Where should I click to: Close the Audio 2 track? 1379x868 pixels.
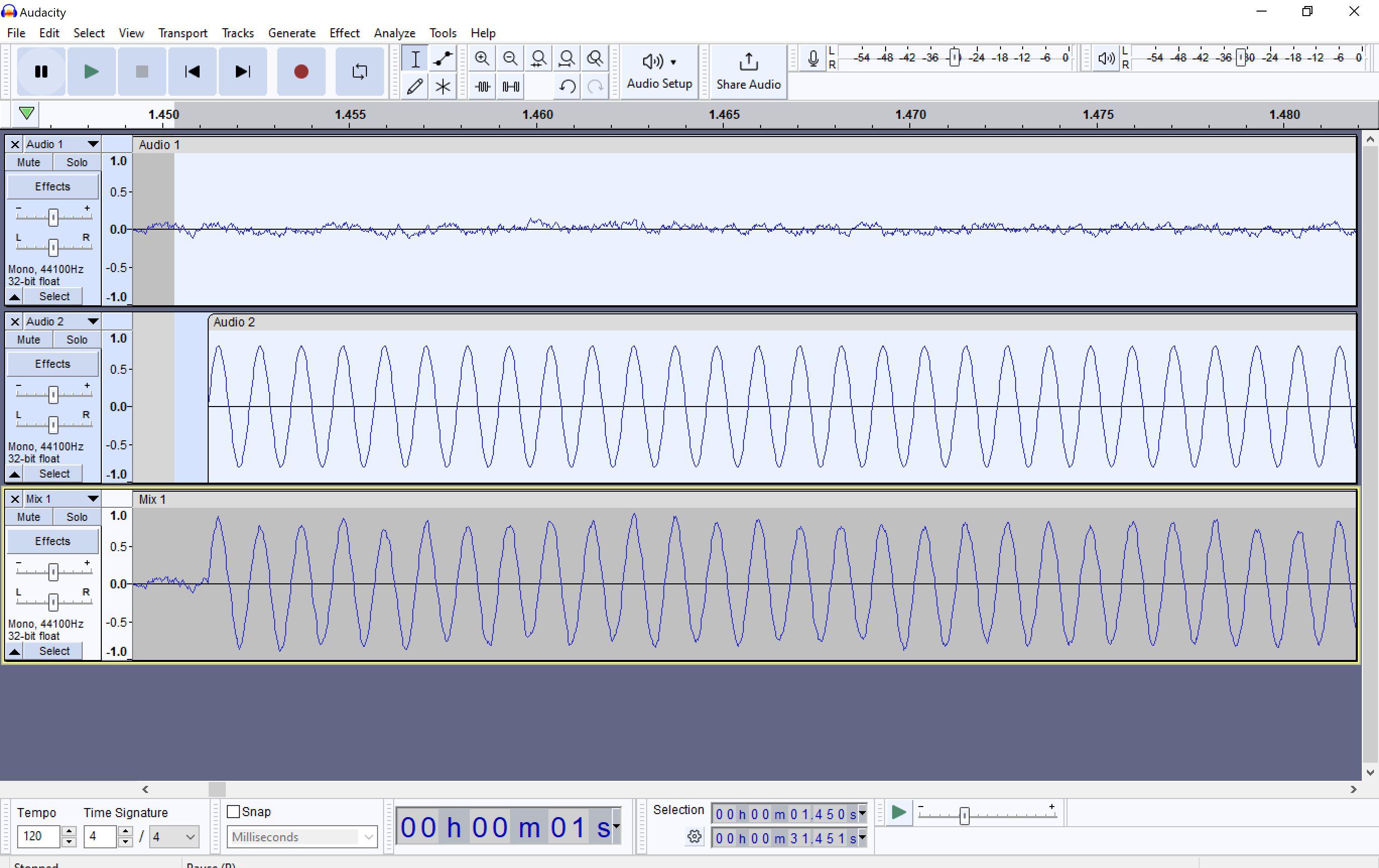[x=15, y=322]
